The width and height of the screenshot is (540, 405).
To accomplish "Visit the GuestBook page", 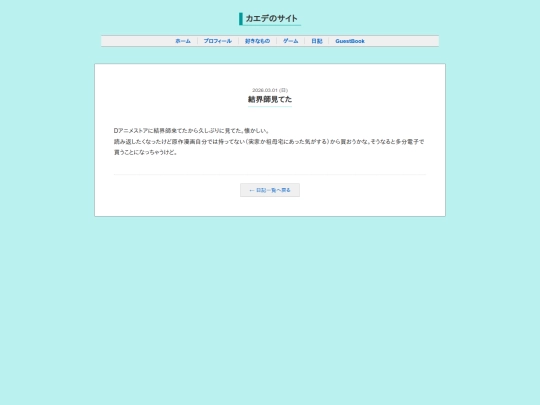I will [350, 41].
